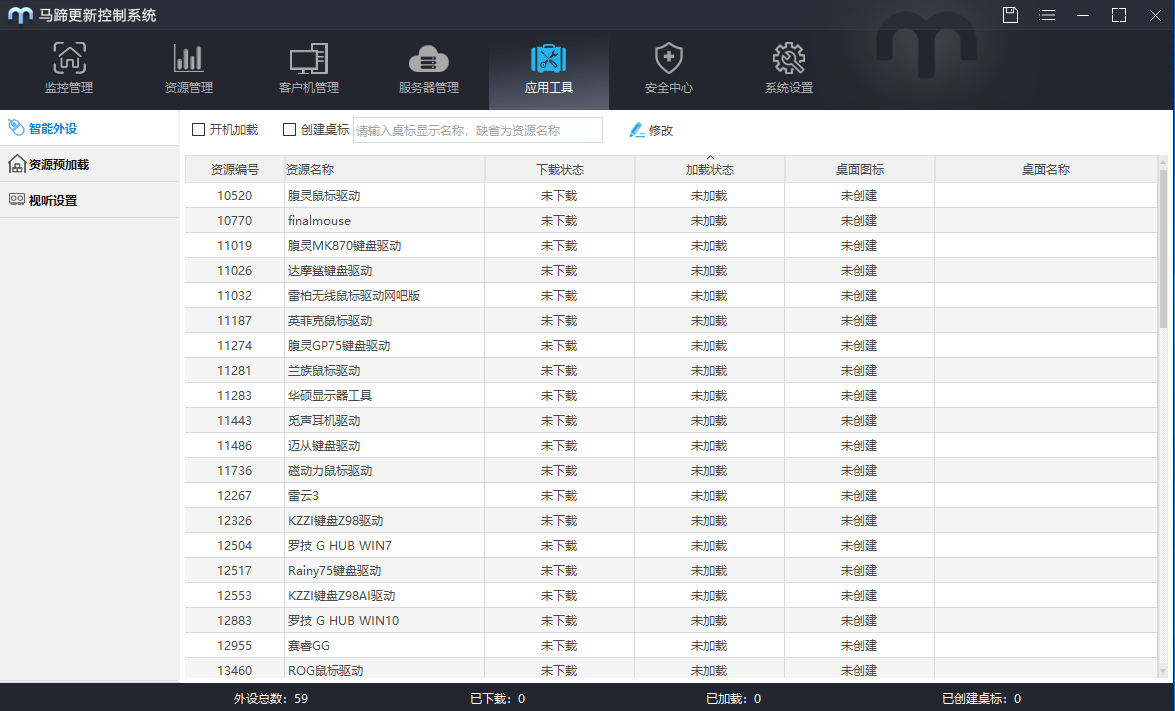This screenshot has width=1175, height=711.
Task: Click the 修改 button label
Action: tap(661, 130)
